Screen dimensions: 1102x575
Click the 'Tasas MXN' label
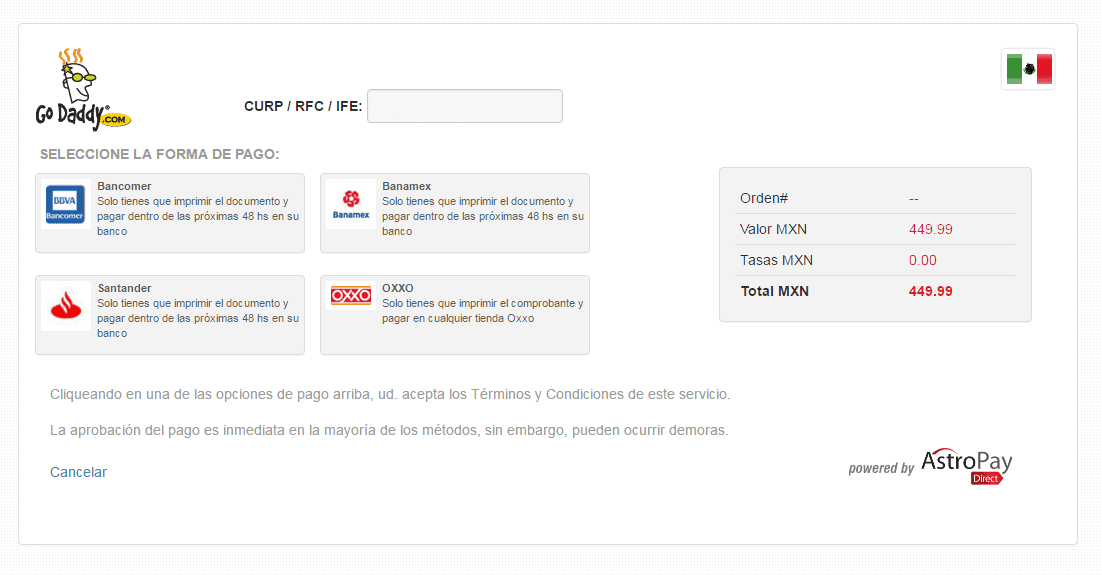point(776,260)
